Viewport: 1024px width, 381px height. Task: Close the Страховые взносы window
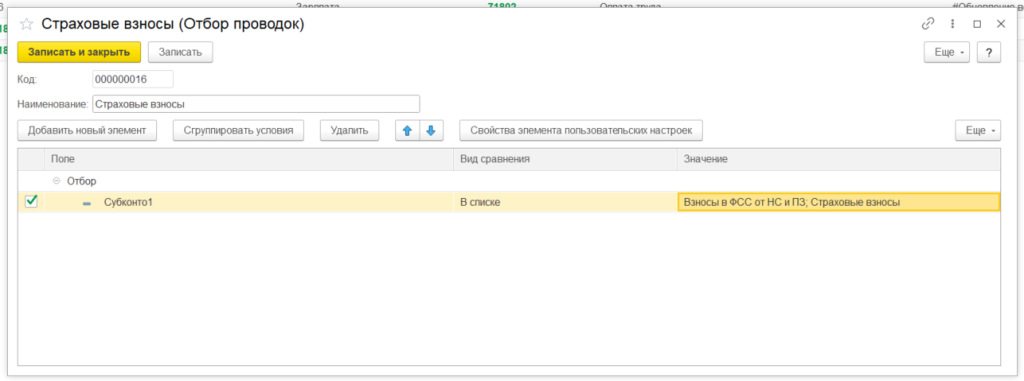1000,24
